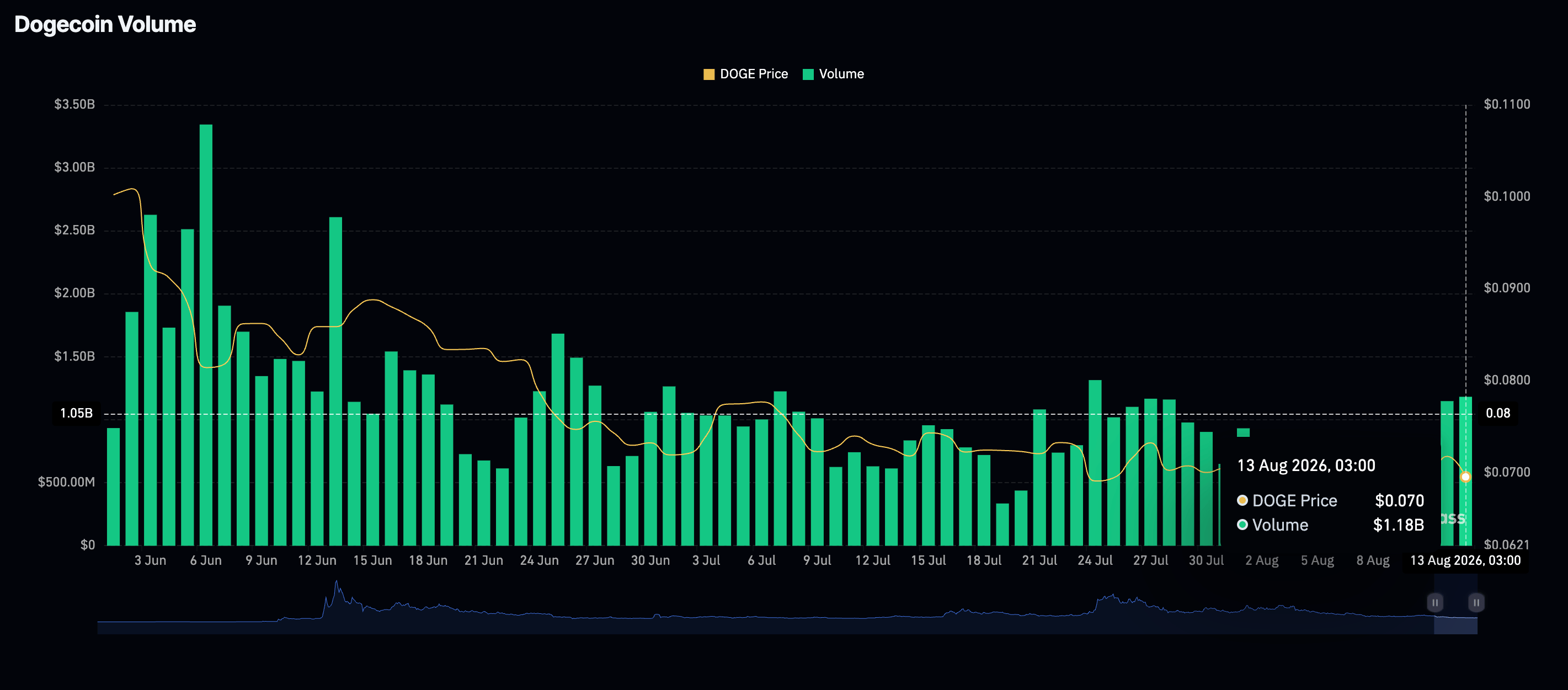Click the 9 Jul date label
This screenshot has height=690, width=1568.
817,560
